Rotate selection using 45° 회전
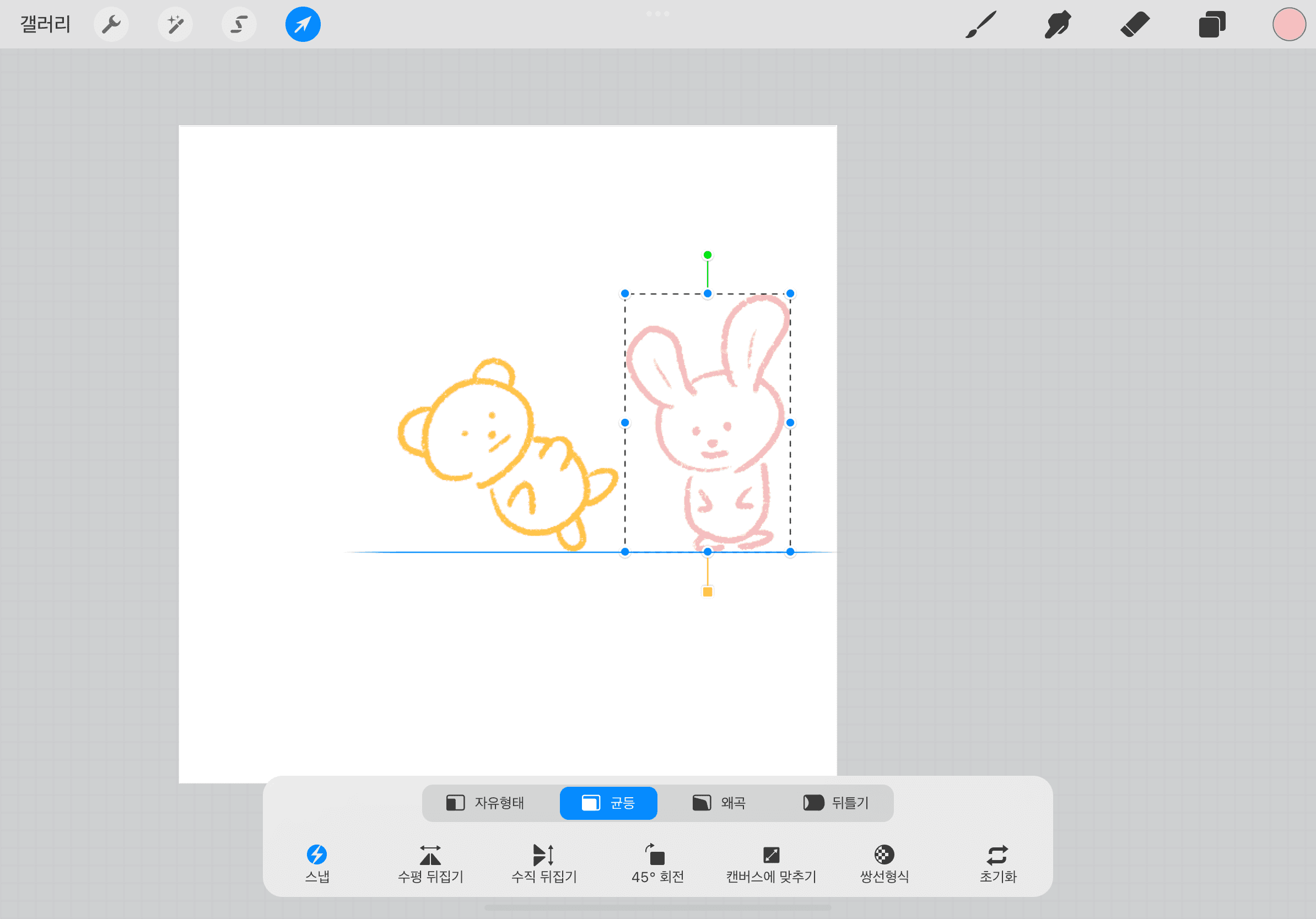Image resolution: width=1316 pixels, height=919 pixels. click(657, 863)
